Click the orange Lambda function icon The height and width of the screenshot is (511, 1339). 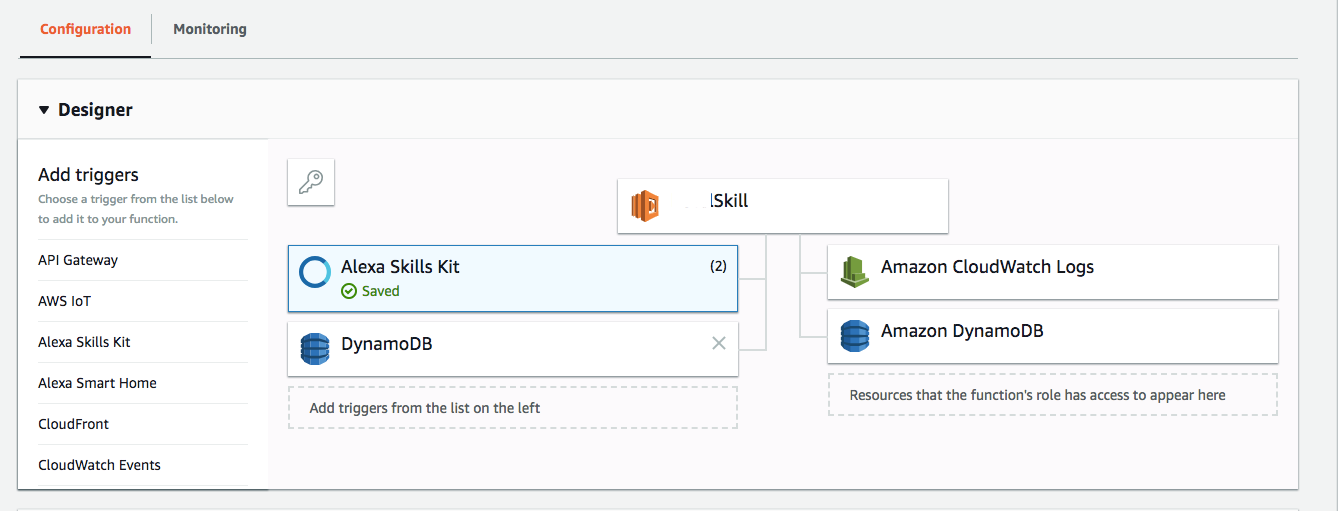click(645, 206)
